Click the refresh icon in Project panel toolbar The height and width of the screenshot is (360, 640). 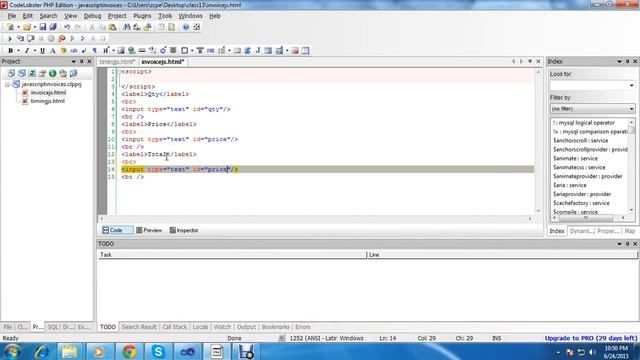(x=32, y=73)
